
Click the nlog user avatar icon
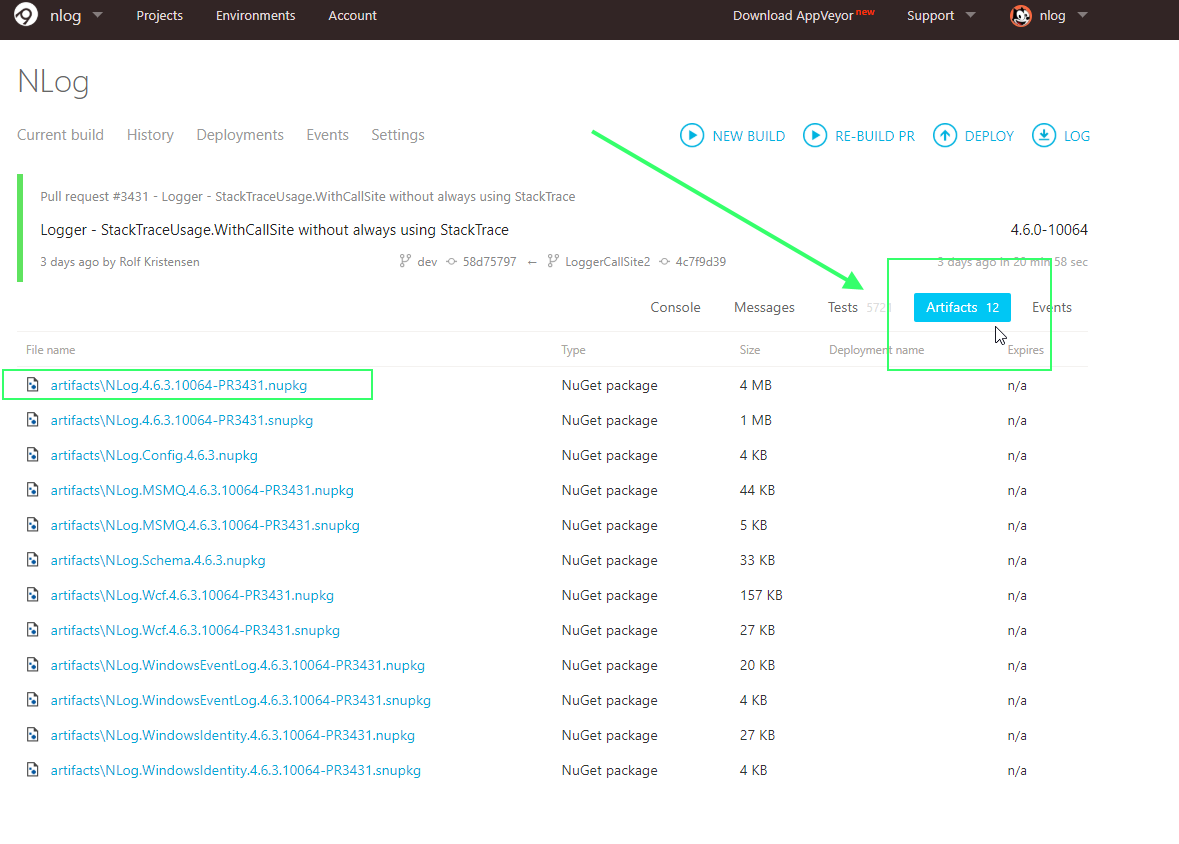click(1020, 15)
